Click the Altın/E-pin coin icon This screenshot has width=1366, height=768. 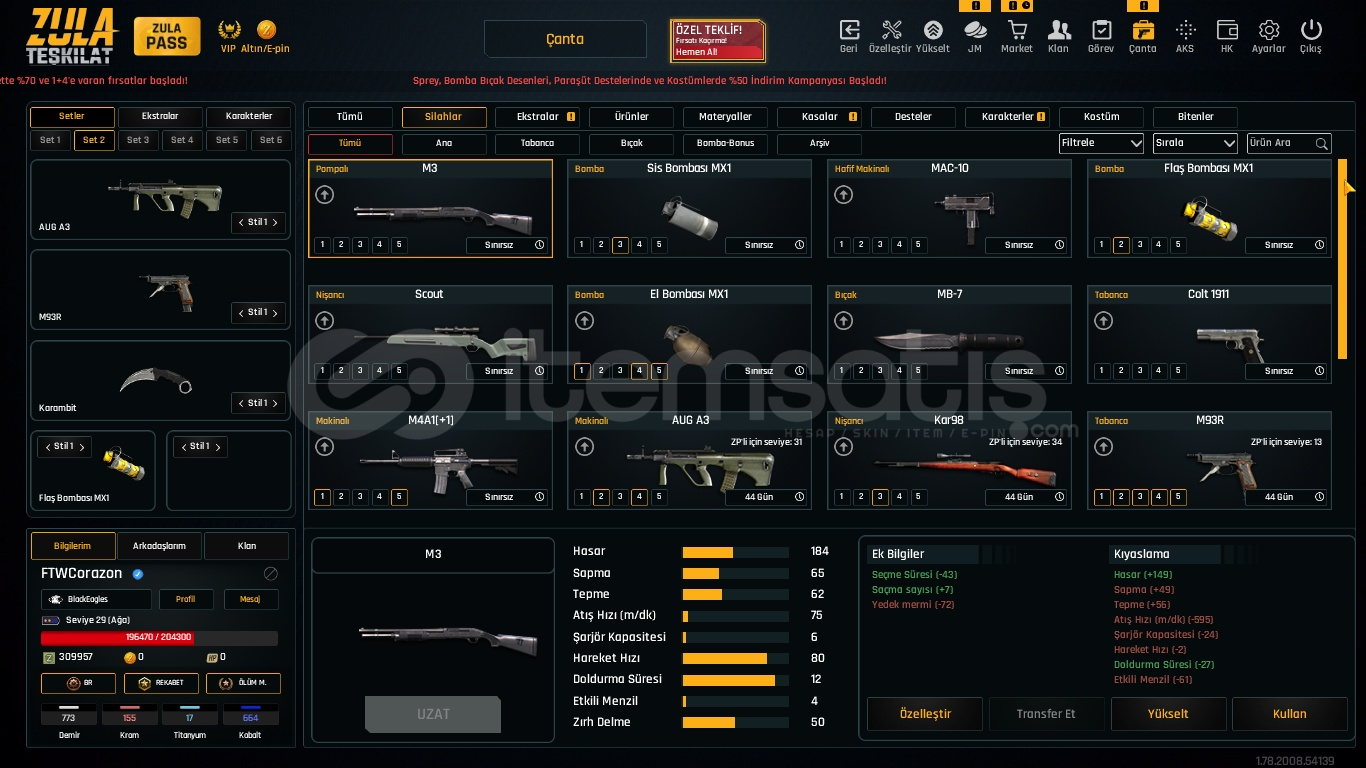point(266,29)
